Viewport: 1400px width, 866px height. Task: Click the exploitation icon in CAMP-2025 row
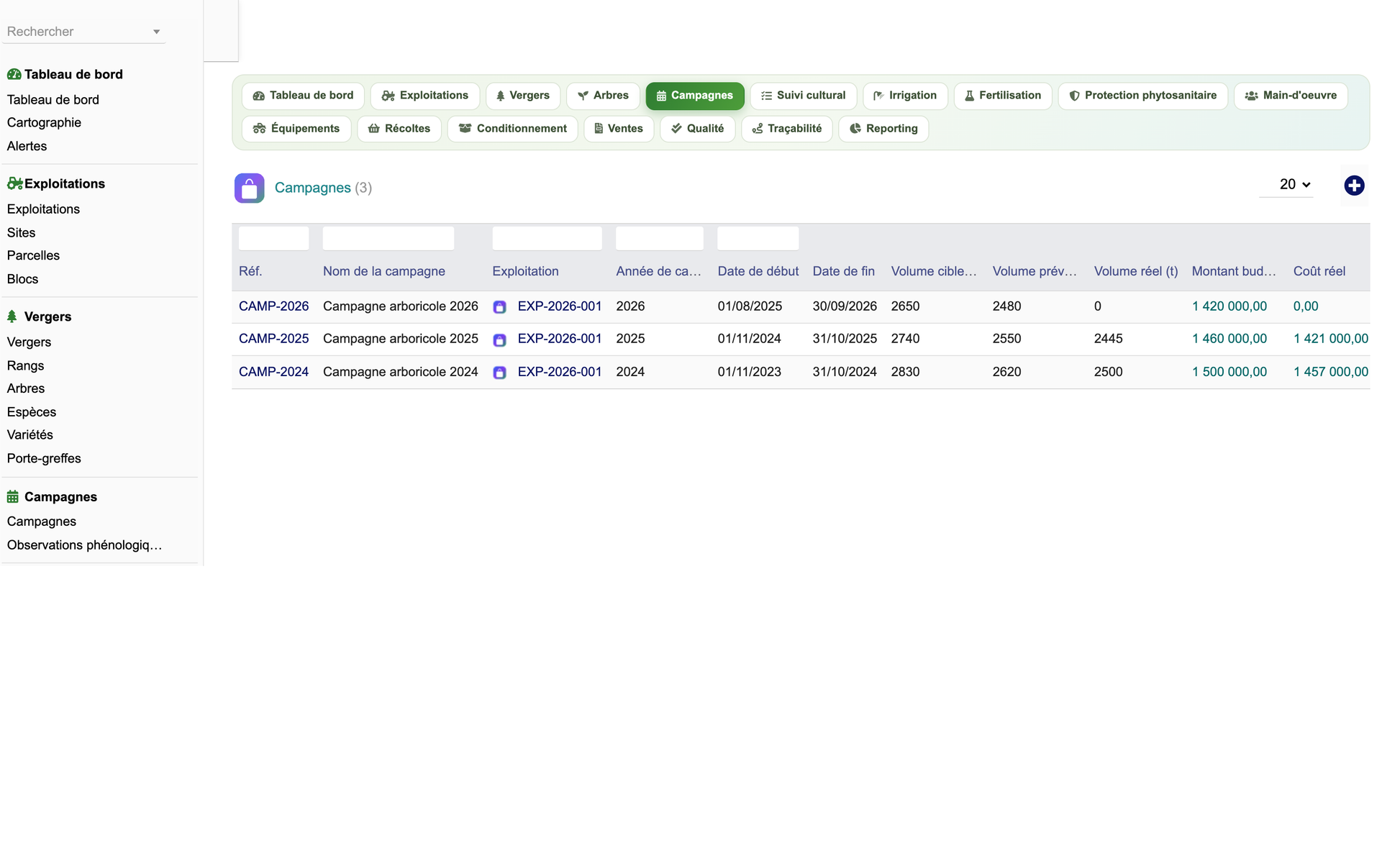[x=499, y=339]
